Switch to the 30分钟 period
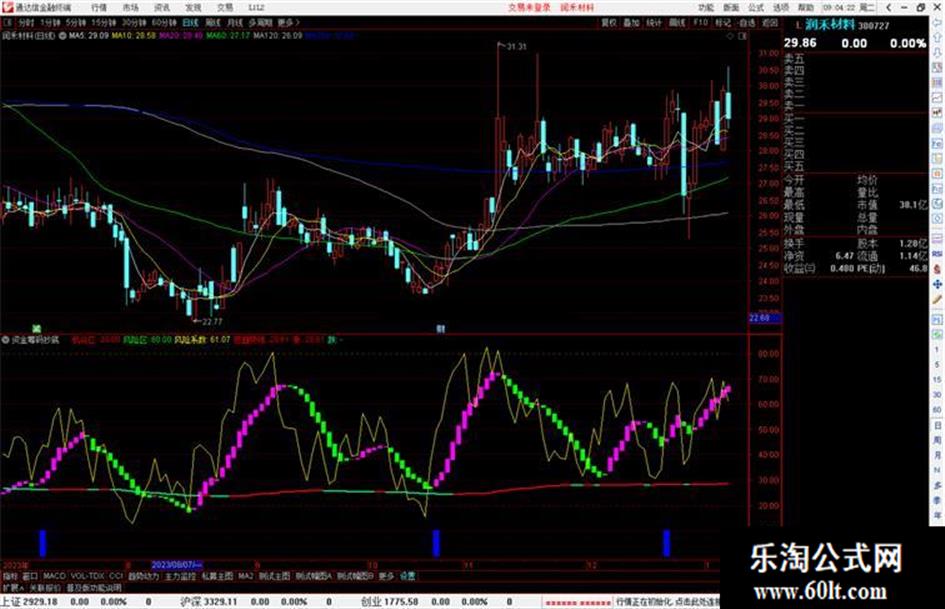This screenshot has height=609, width=945. [x=134, y=23]
